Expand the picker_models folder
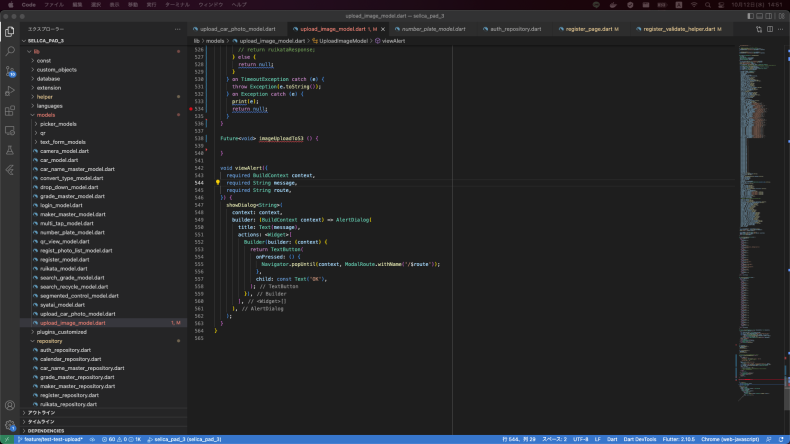The height and width of the screenshot is (444, 790). click(x=58, y=124)
